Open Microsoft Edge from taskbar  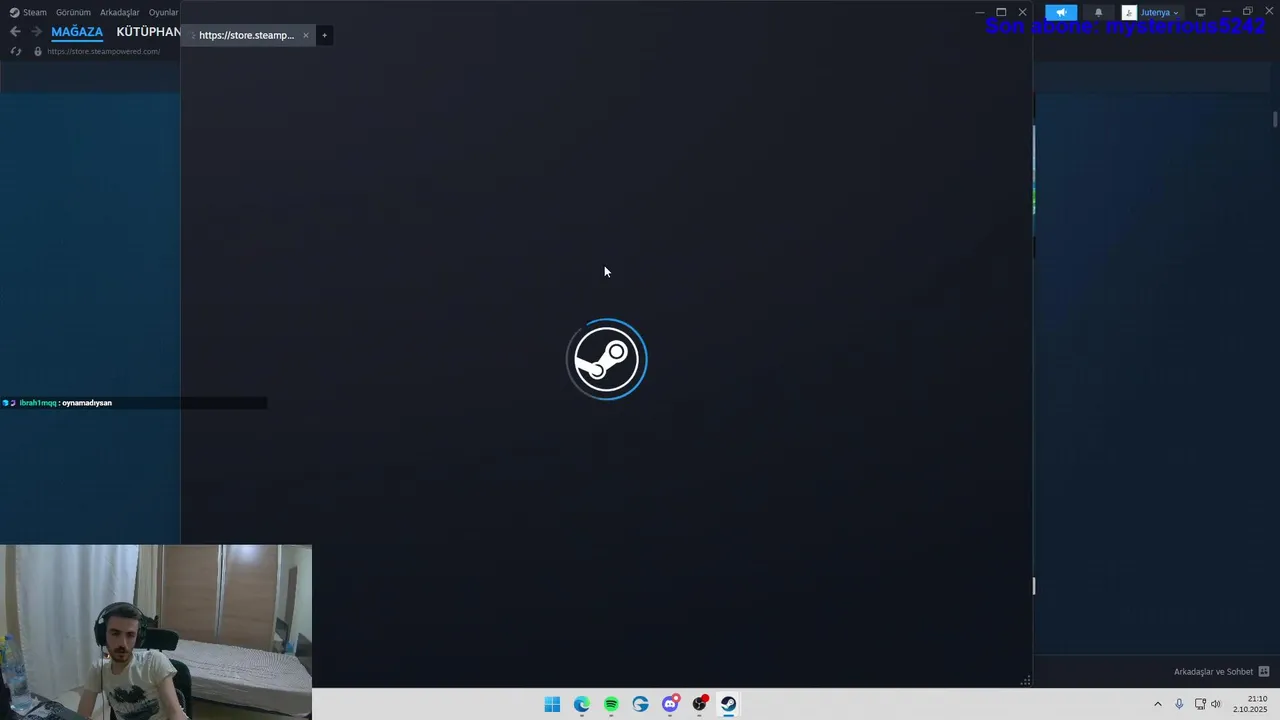tap(582, 704)
